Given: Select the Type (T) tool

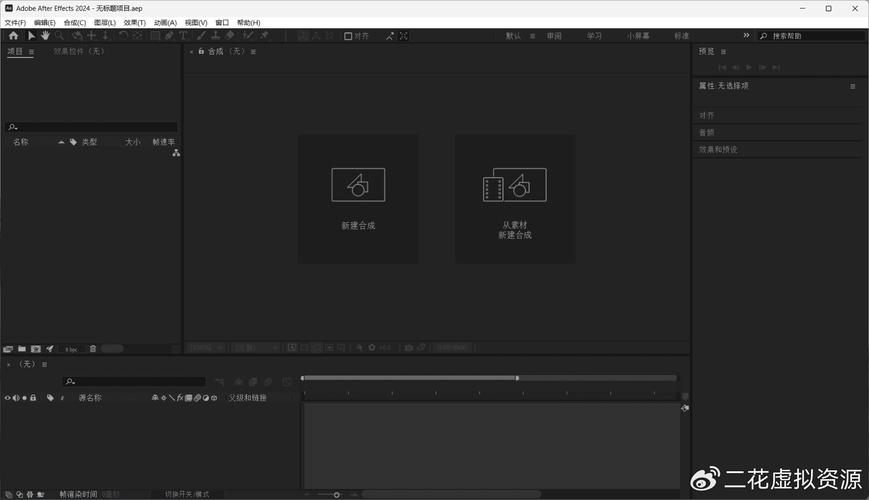Looking at the screenshot, I should click(183, 36).
